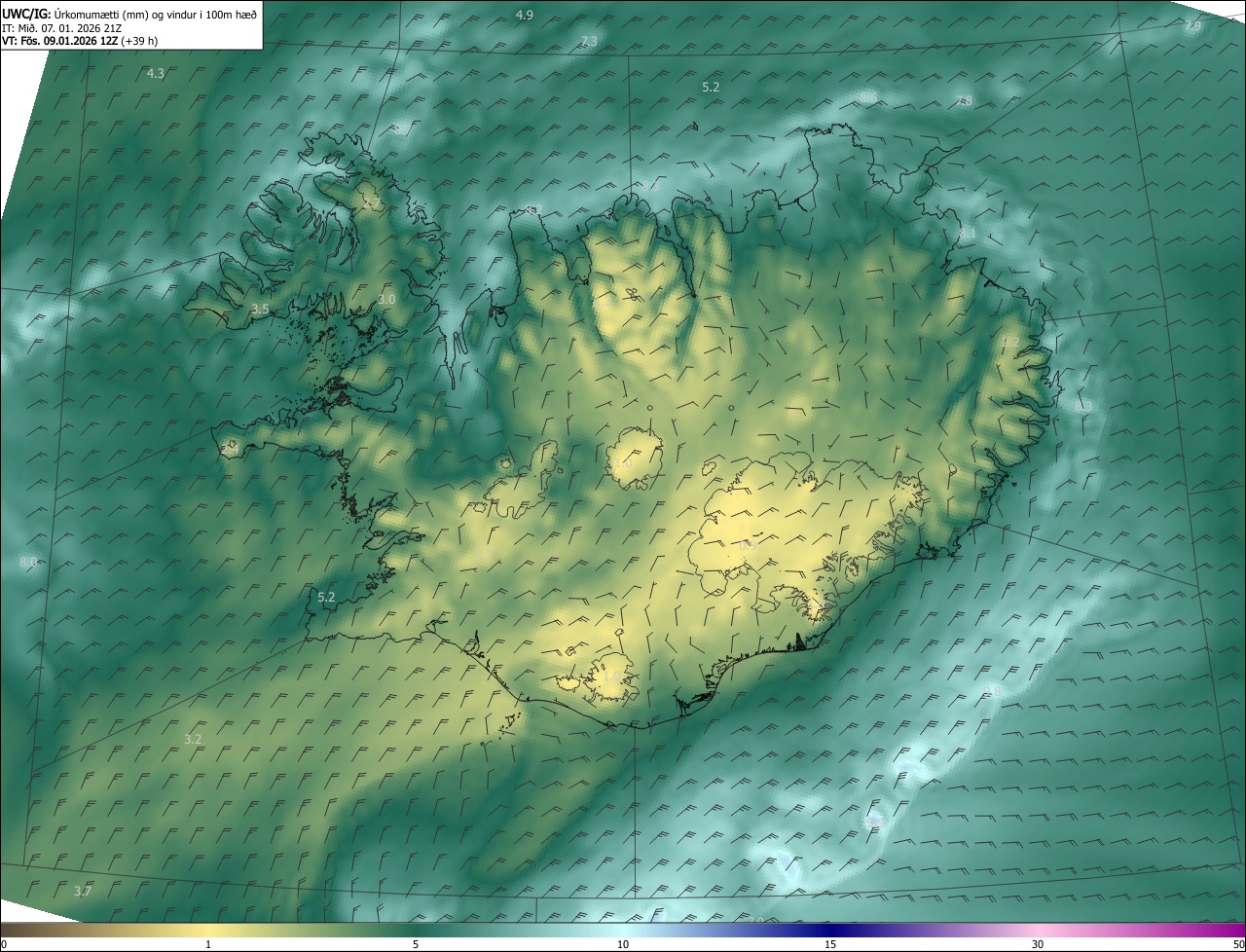Select the 4.3 value label
Screen dimensions: 1246x952
[x=155, y=73]
